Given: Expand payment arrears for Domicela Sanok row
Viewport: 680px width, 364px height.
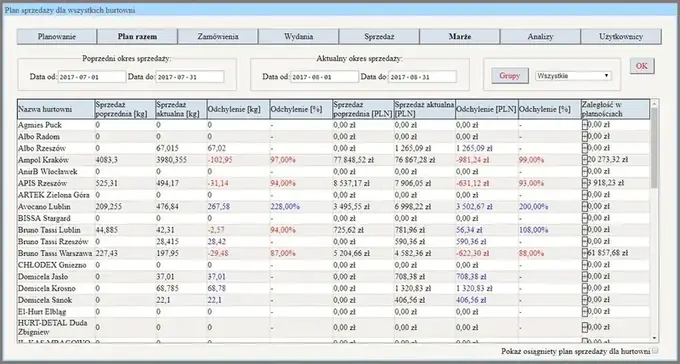Looking at the screenshot, I should coord(584,300).
